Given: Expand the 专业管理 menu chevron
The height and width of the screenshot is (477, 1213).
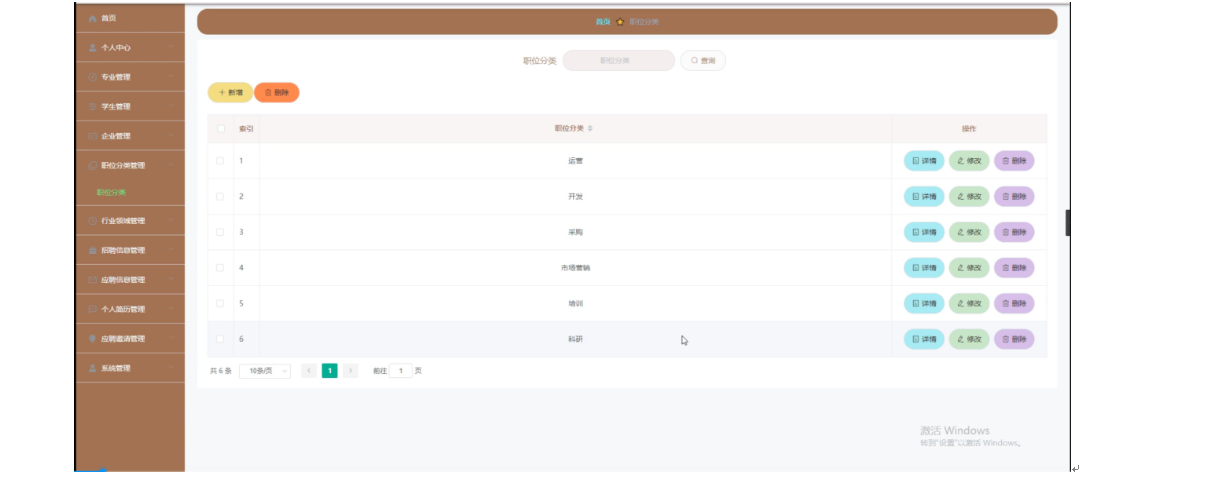Looking at the screenshot, I should pos(172,77).
